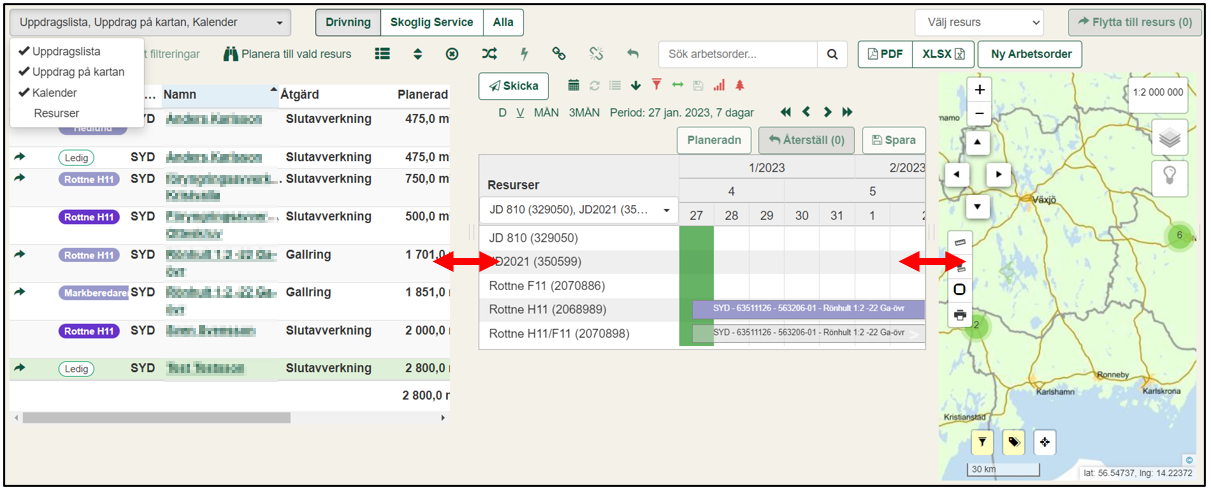Zoom in on the map

[979, 89]
